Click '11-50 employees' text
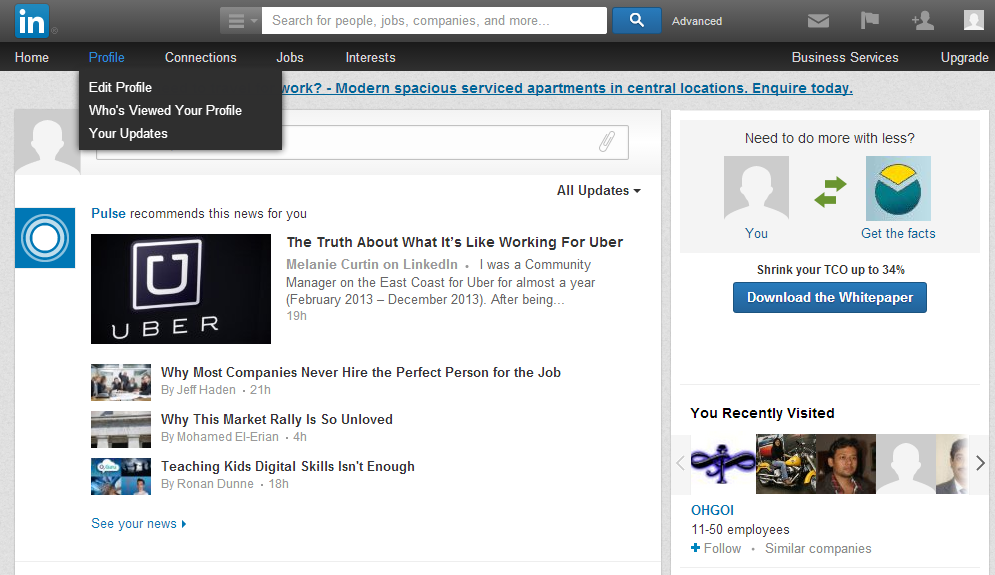This screenshot has width=995, height=575. [740, 529]
